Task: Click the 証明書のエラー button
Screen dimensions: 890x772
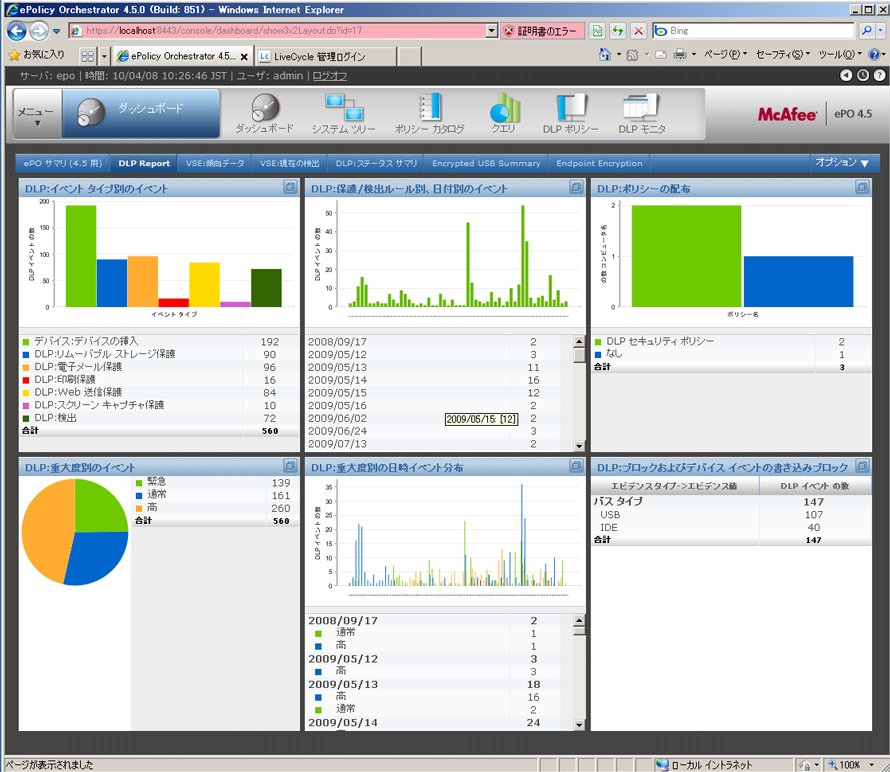Action: tap(542, 31)
